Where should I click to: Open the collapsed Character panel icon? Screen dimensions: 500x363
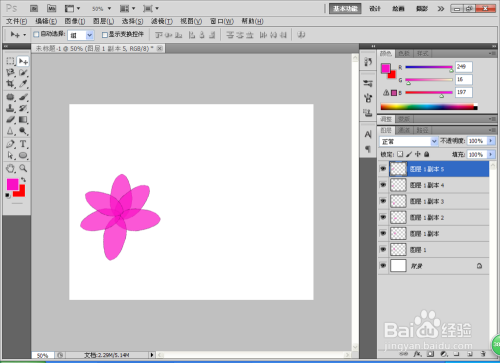pyautogui.click(x=368, y=134)
